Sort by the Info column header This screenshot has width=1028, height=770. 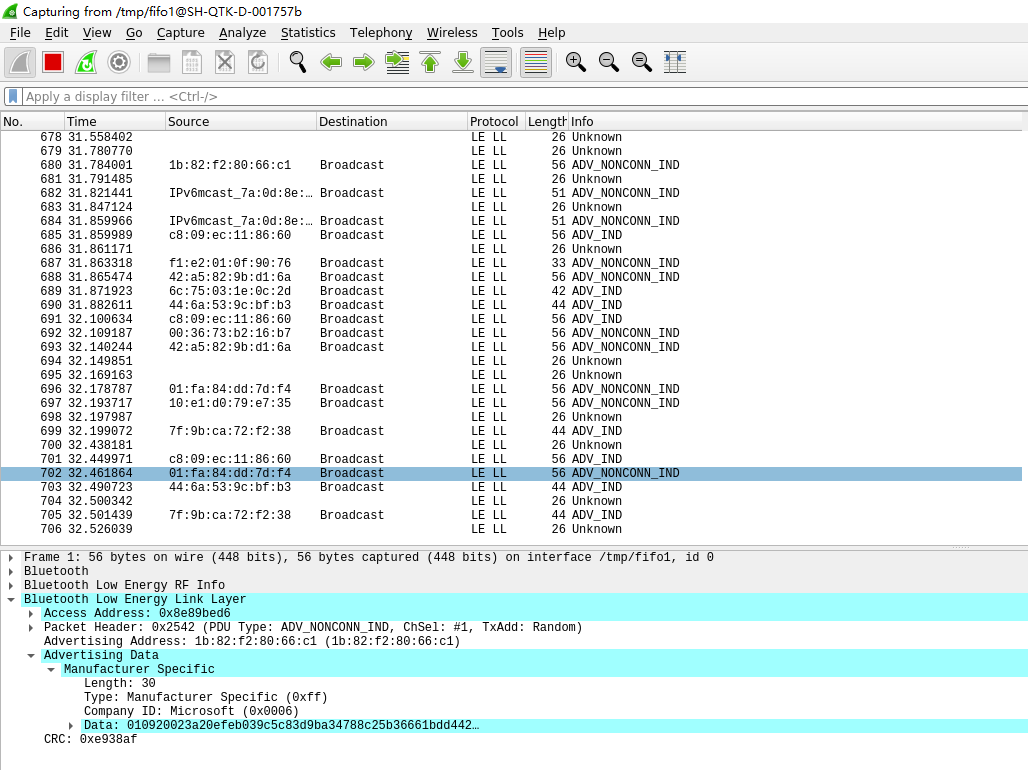click(795, 121)
